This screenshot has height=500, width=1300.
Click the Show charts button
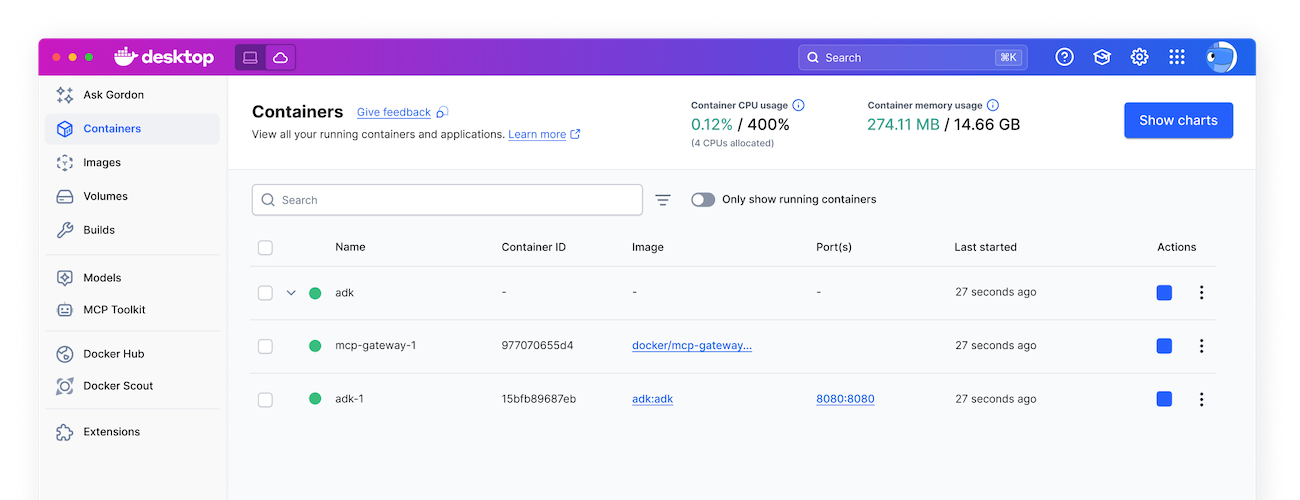pos(1178,120)
